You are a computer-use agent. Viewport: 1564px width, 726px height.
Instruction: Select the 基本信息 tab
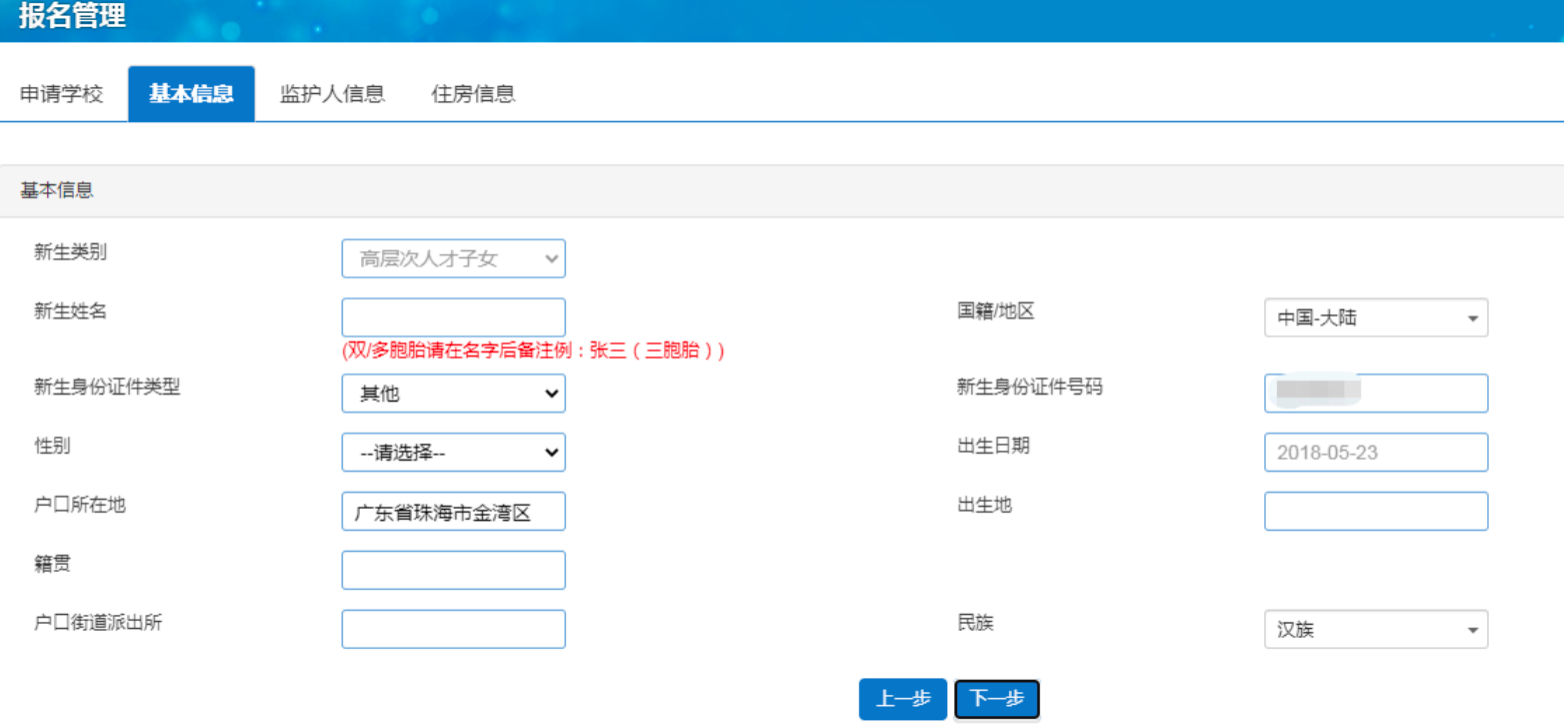point(191,94)
